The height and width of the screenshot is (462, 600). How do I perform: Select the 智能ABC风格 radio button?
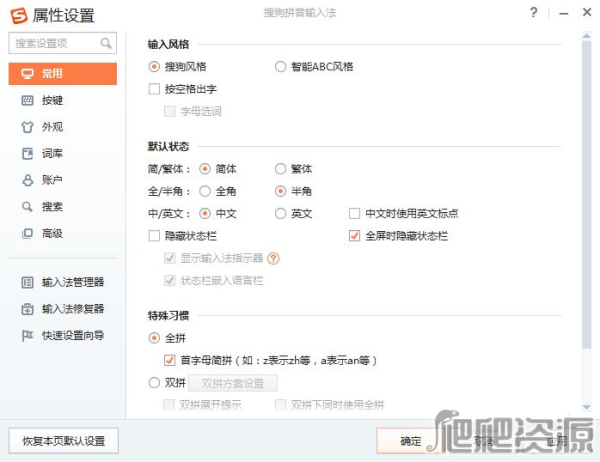(x=280, y=67)
